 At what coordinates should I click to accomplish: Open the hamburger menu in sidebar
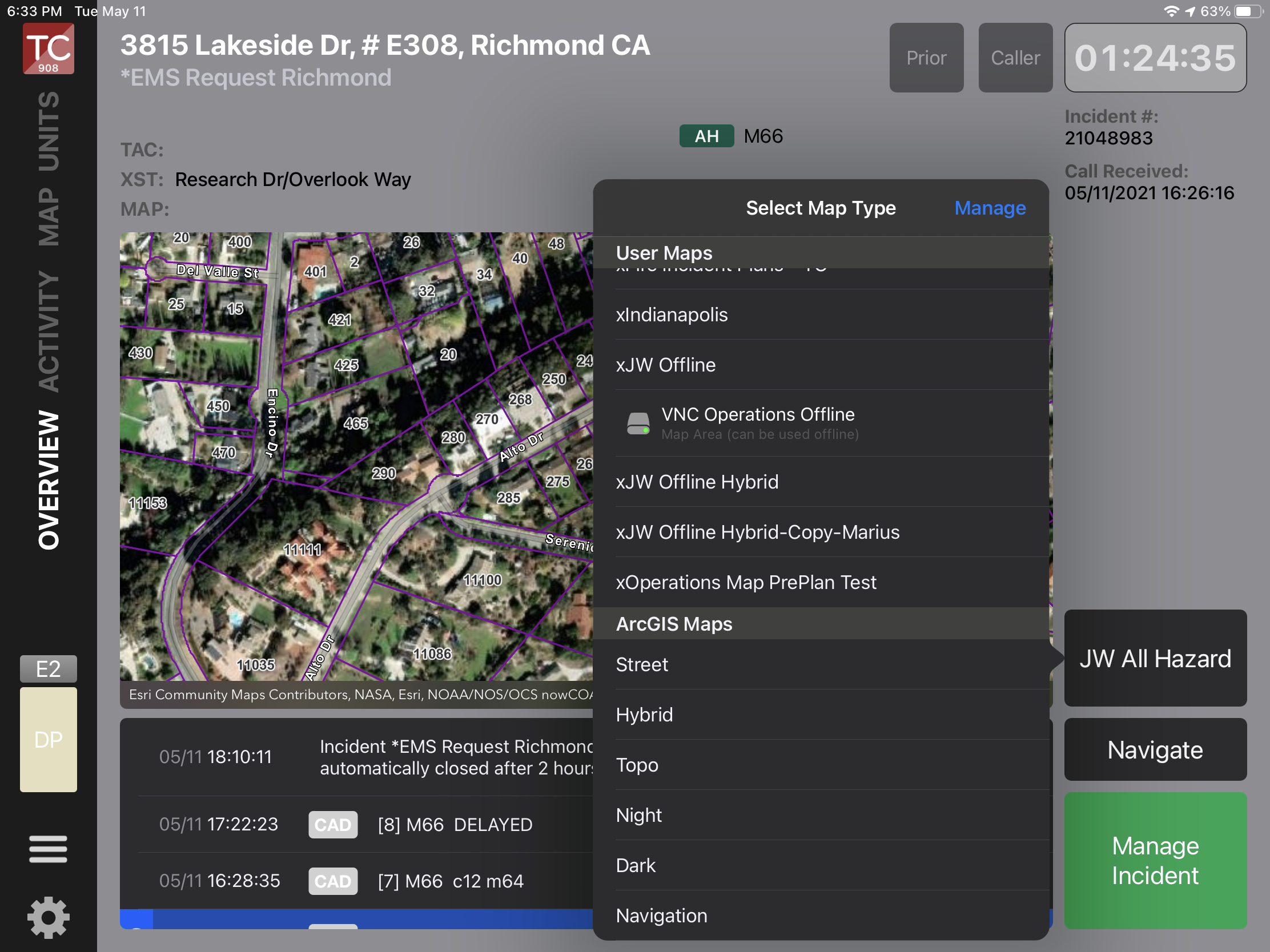[x=48, y=849]
